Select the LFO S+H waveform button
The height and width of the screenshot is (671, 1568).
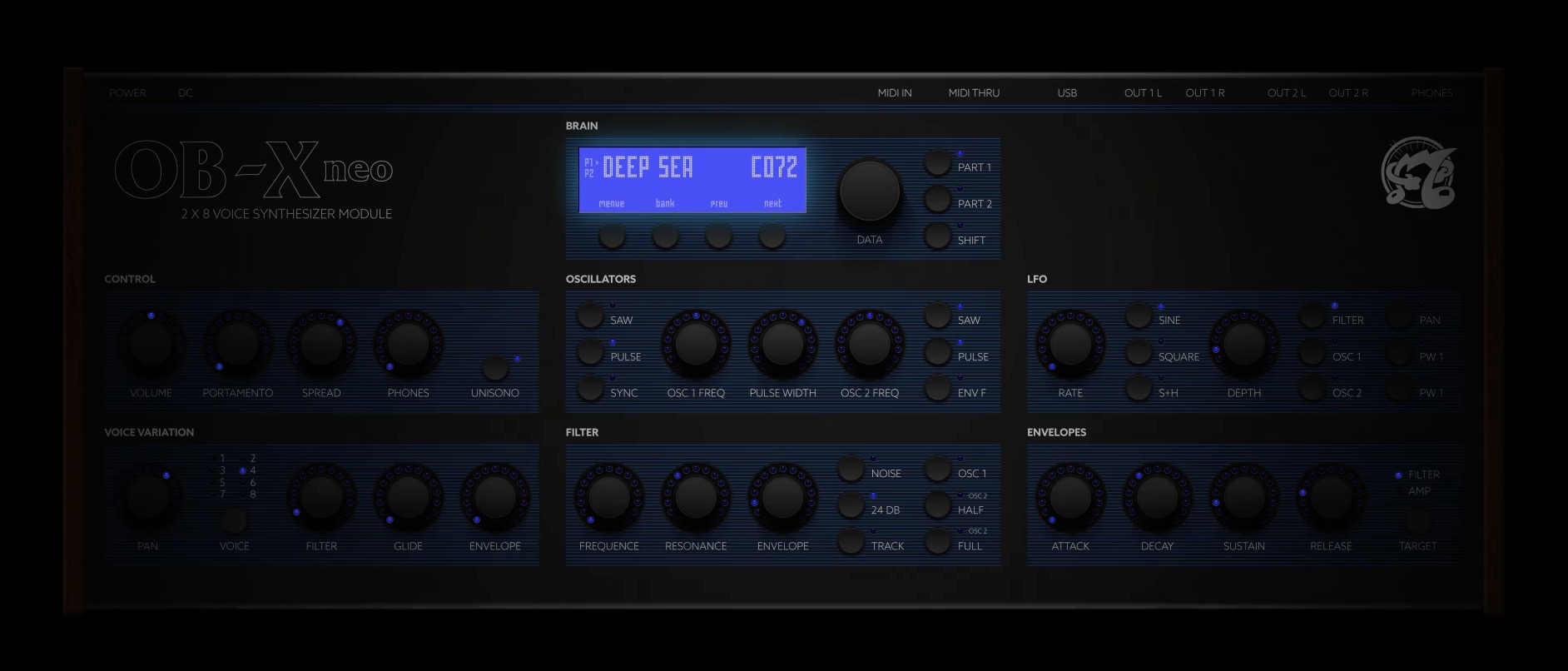coord(1138,389)
